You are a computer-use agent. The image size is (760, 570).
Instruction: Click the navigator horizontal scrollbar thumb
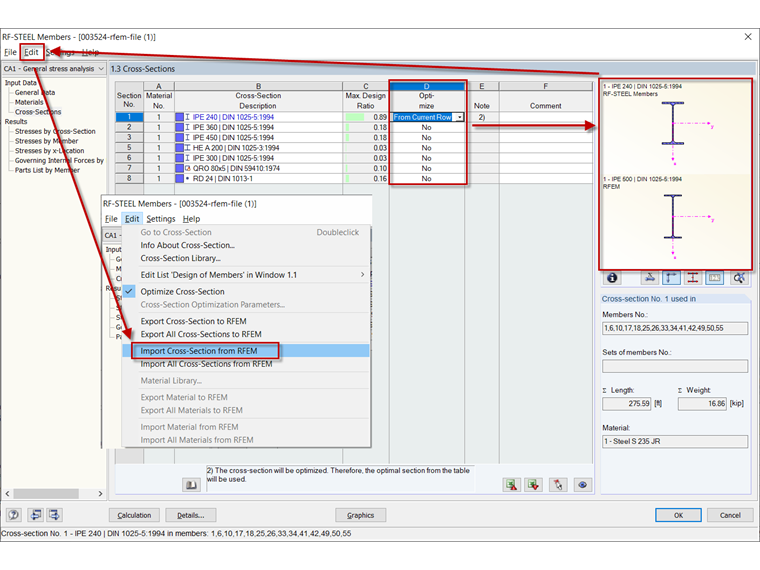pos(46,493)
